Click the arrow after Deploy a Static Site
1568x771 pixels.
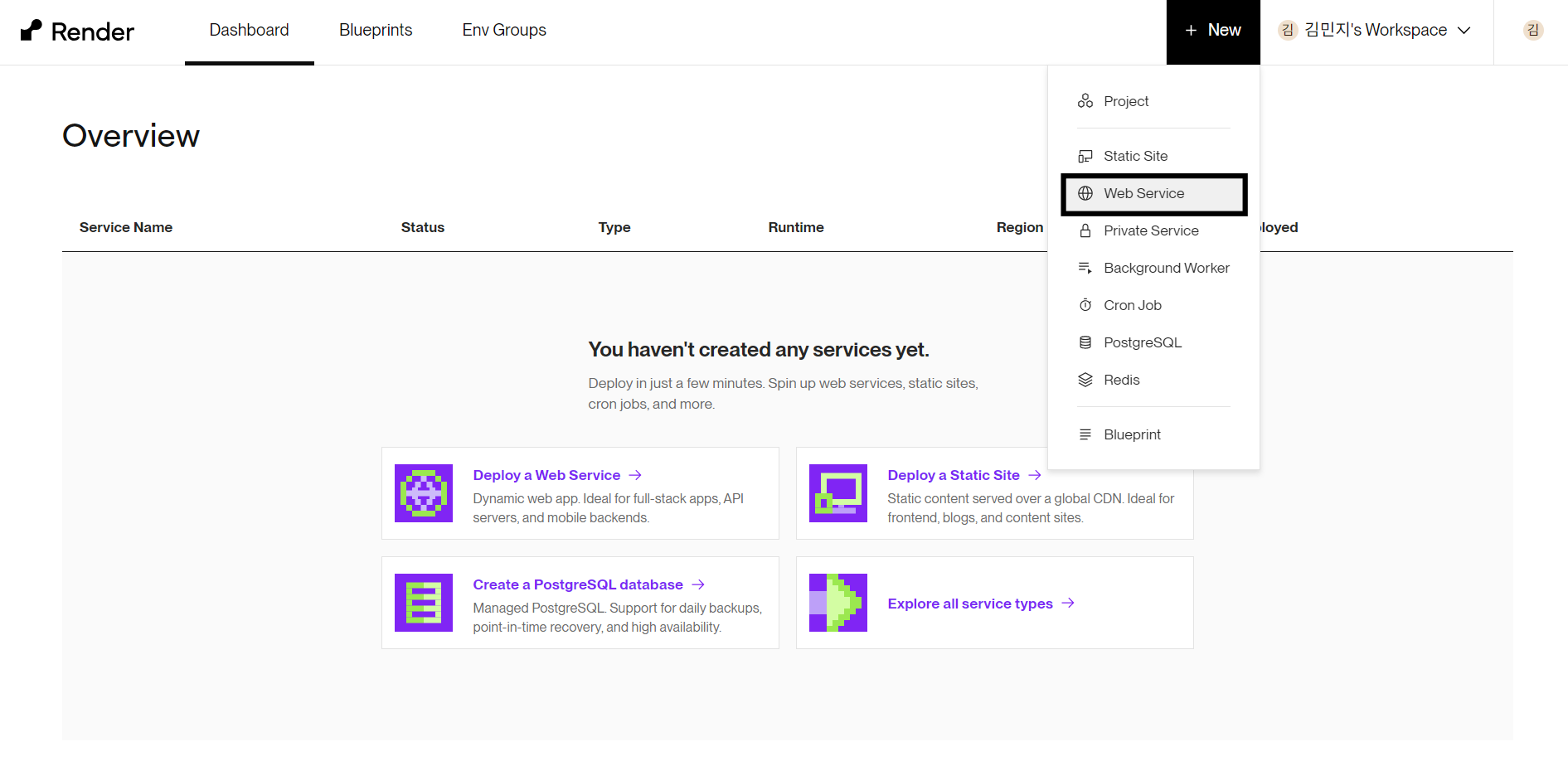[x=1035, y=475]
